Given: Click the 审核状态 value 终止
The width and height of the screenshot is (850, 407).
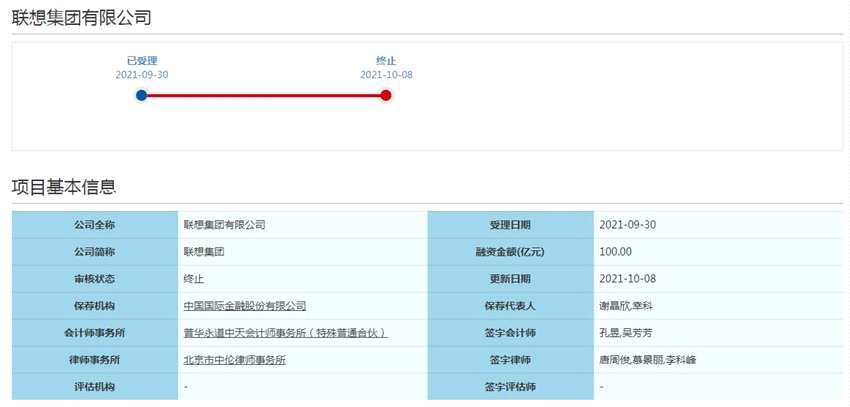Looking at the screenshot, I should point(194,279).
